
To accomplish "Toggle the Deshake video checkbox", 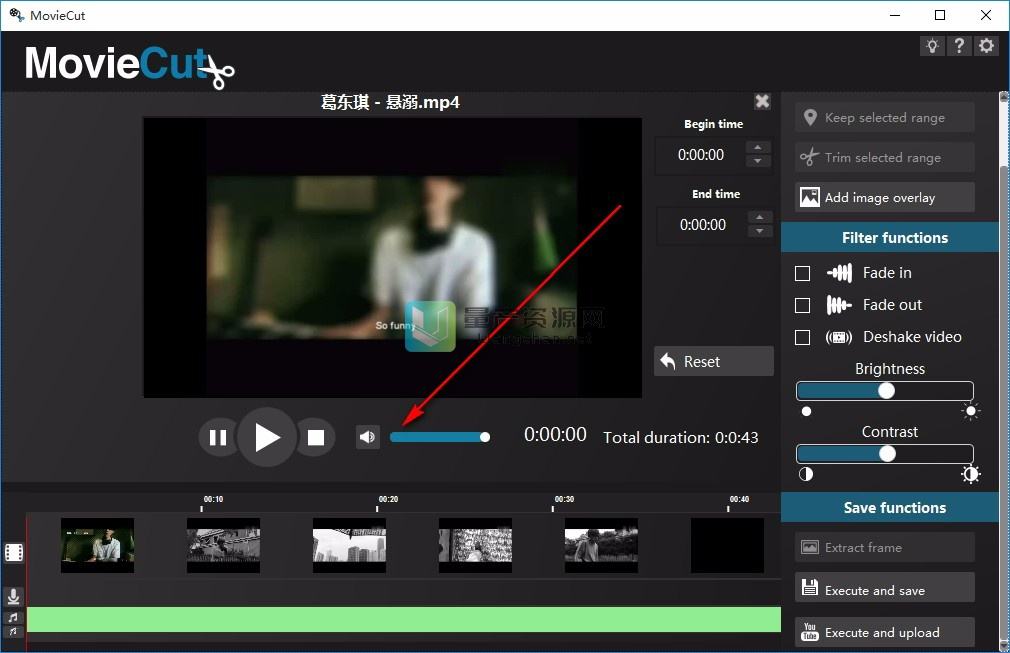I will pyautogui.click(x=802, y=337).
